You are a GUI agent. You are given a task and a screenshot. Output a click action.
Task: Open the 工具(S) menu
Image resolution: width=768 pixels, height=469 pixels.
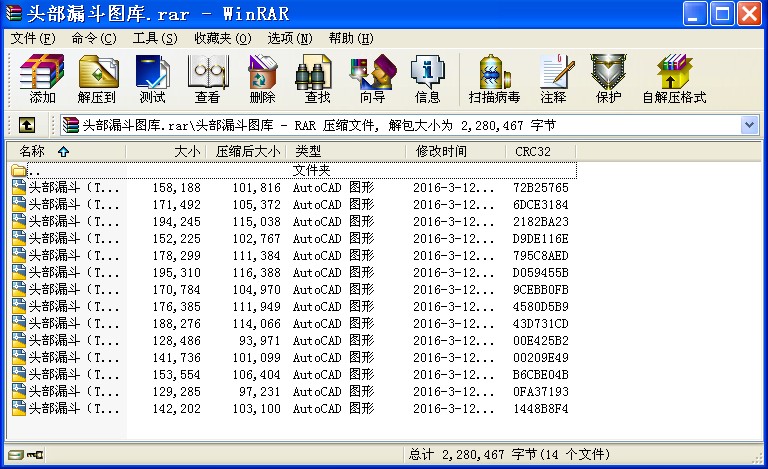155,38
